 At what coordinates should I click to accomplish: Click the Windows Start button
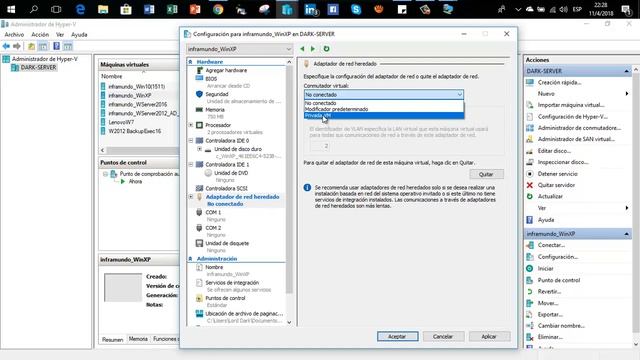point(11,9)
